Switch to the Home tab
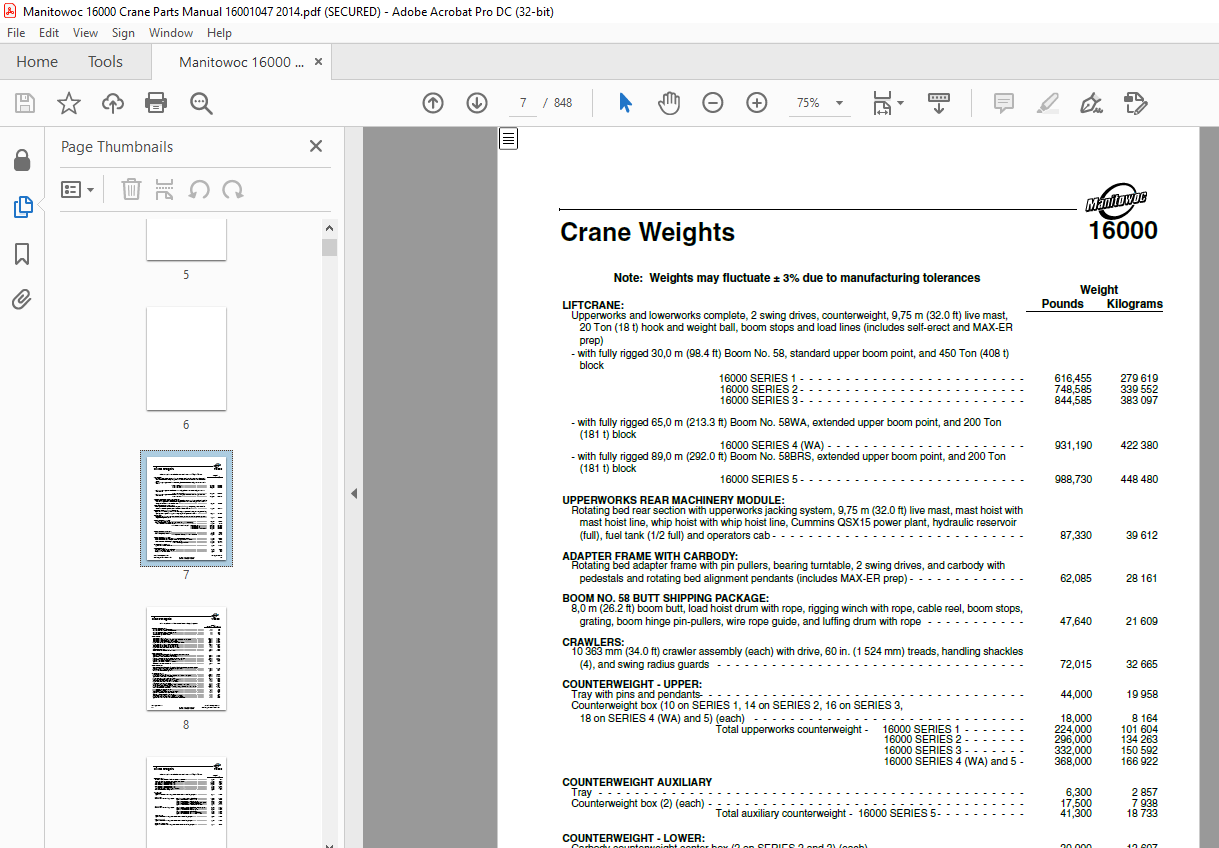Image resolution: width=1219 pixels, height=848 pixels. (37, 62)
